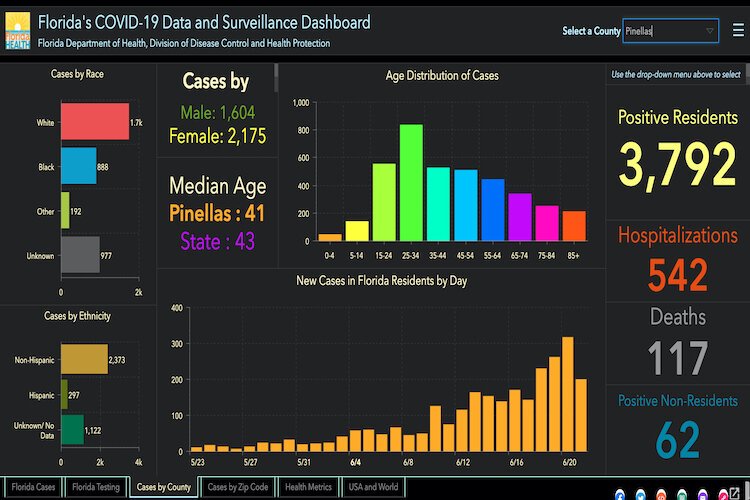Click the 35-44 age group bar

pos(438,204)
